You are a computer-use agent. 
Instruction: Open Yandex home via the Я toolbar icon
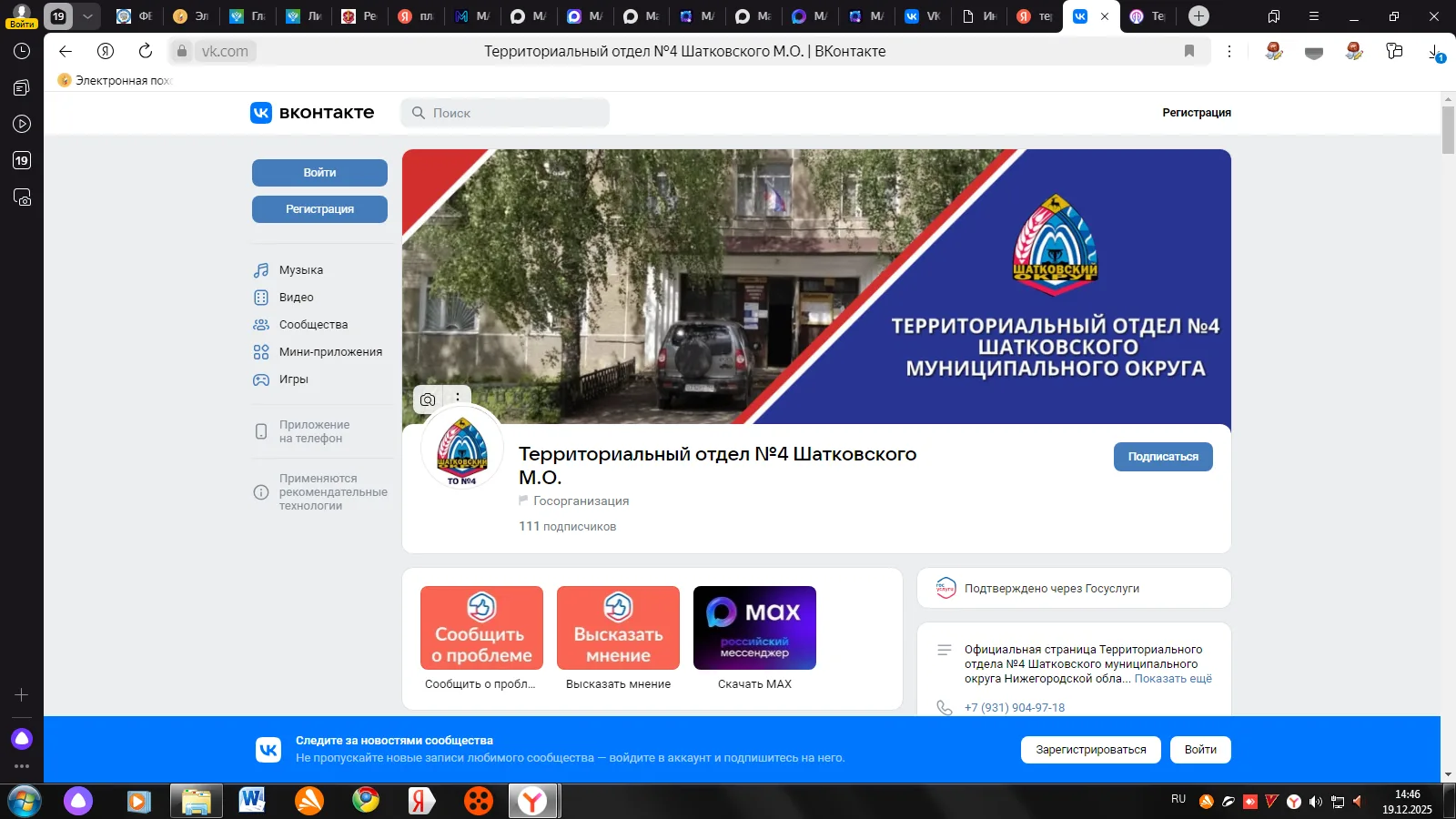point(106,52)
